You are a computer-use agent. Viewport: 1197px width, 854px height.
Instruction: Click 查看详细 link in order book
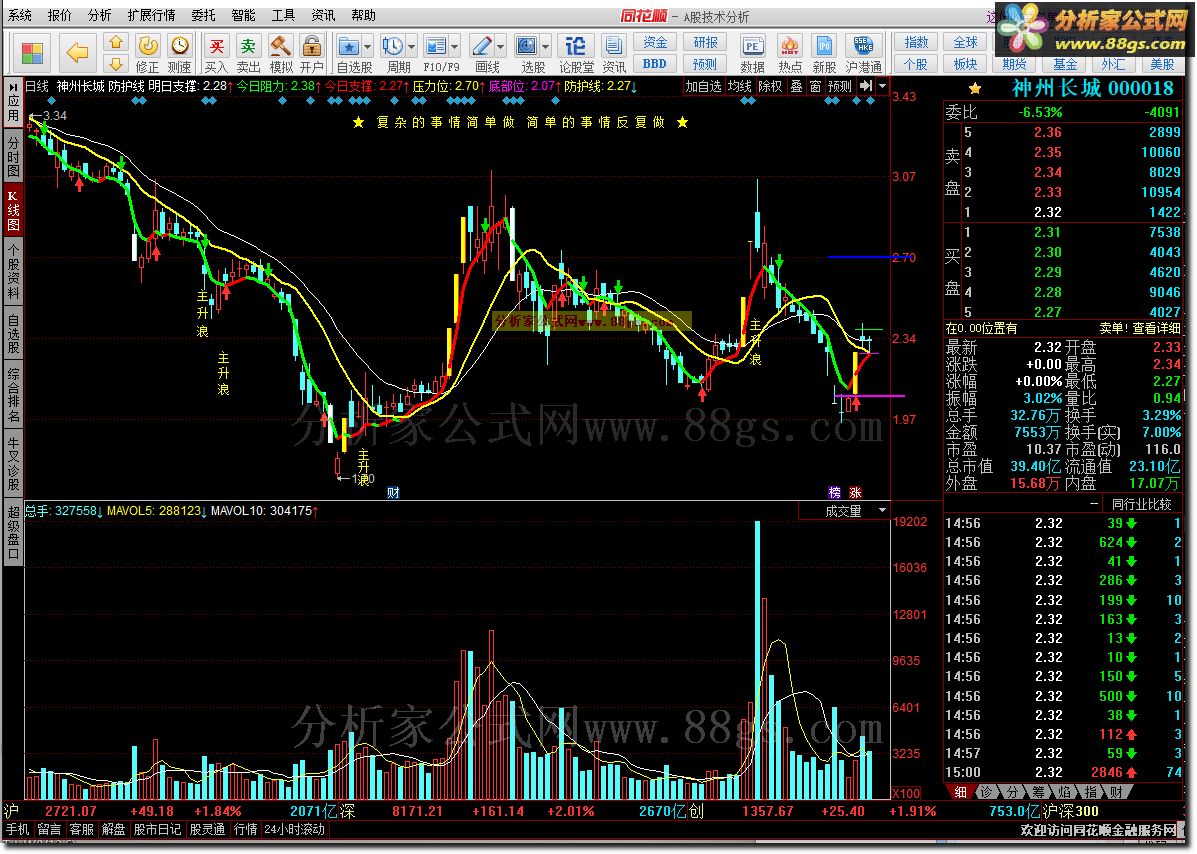click(1156, 328)
